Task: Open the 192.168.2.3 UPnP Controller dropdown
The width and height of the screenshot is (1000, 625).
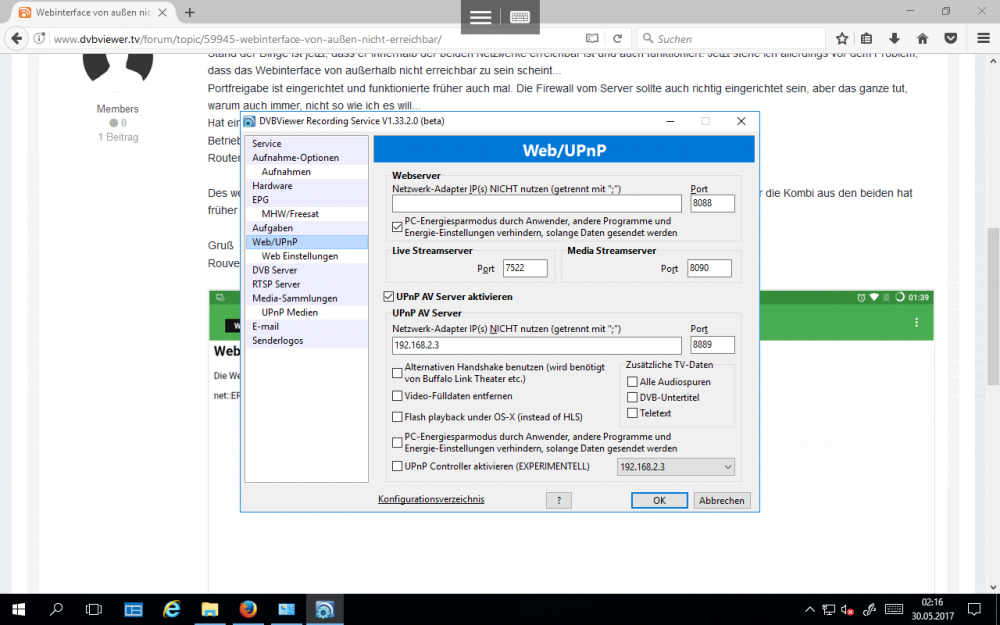Action: click(x=675, y=467)
